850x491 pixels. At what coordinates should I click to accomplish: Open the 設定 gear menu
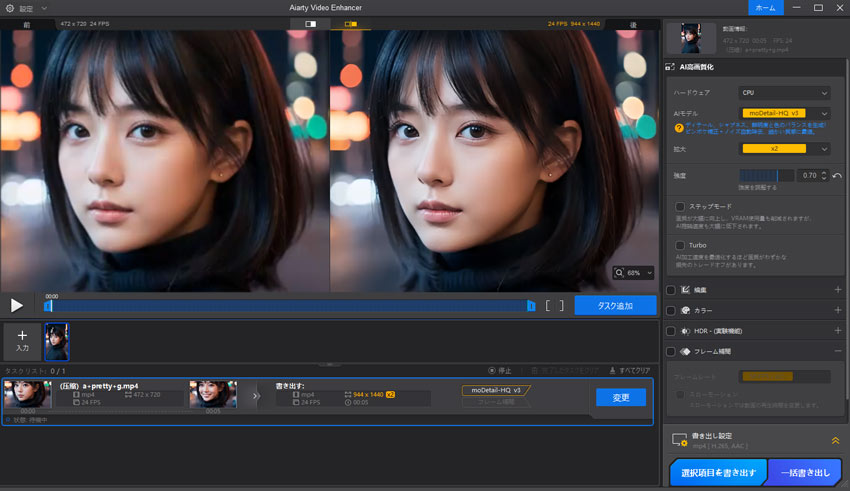pyautogui.click(x=10, y=8)
